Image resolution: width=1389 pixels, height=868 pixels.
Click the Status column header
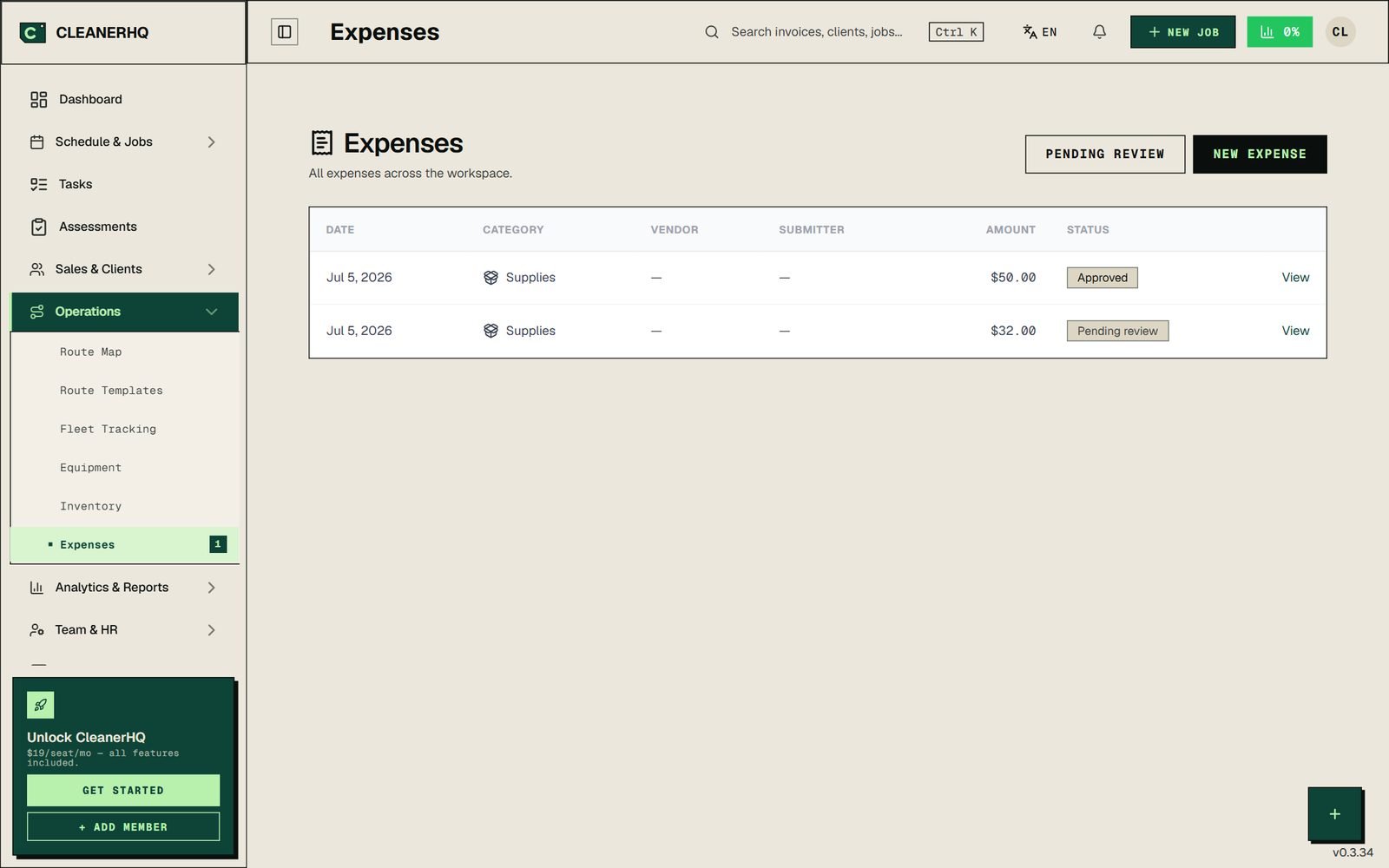(x=1088, y=230)
